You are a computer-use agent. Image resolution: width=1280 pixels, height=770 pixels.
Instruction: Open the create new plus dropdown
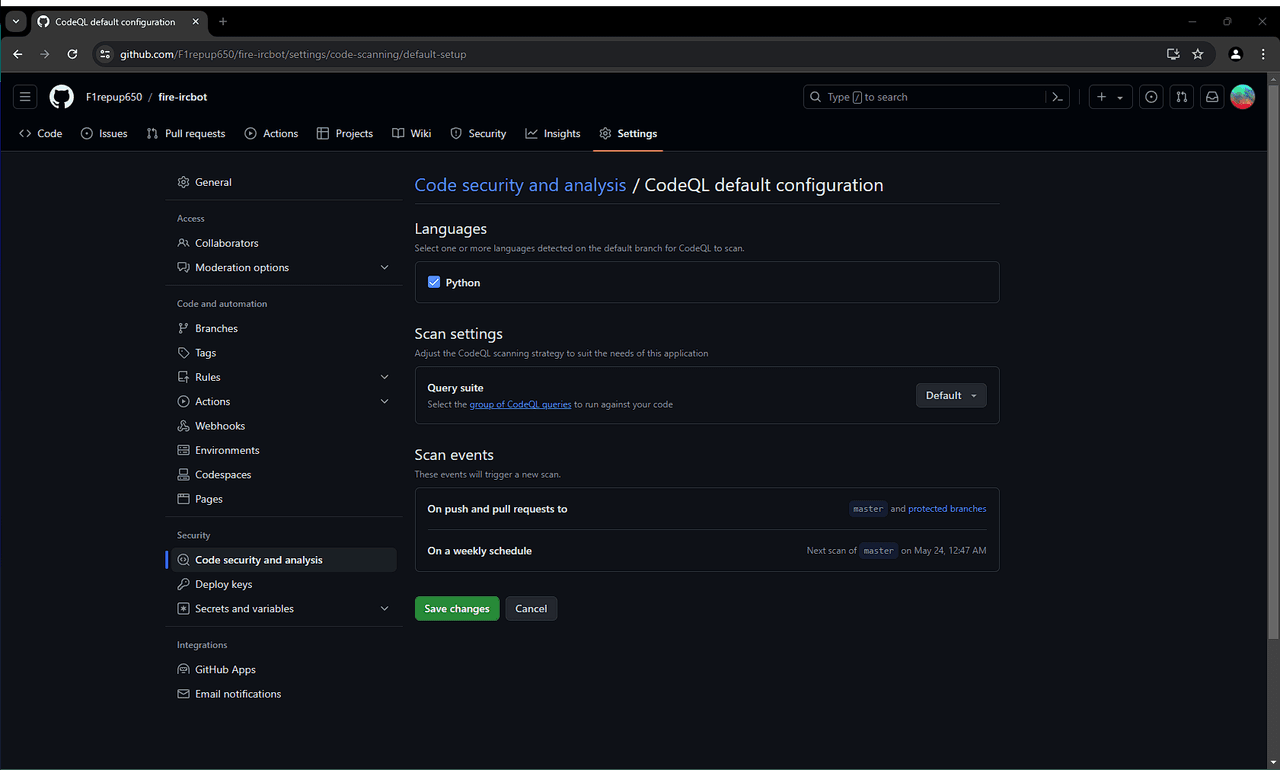pos(1109,97)
